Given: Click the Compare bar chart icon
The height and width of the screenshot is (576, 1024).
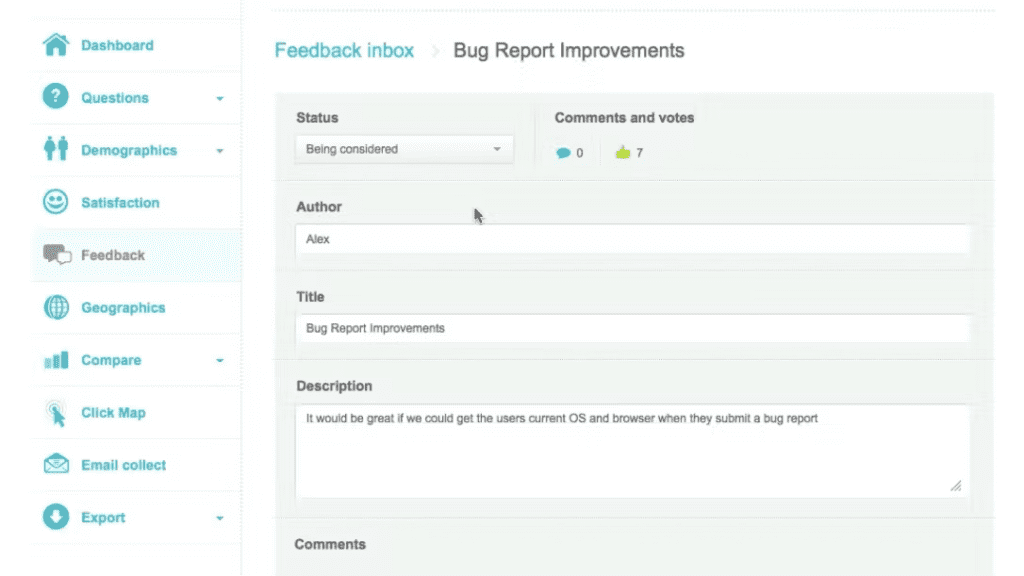Looking at the screenshot, I should pyautogui.click(x=56, y=360).
